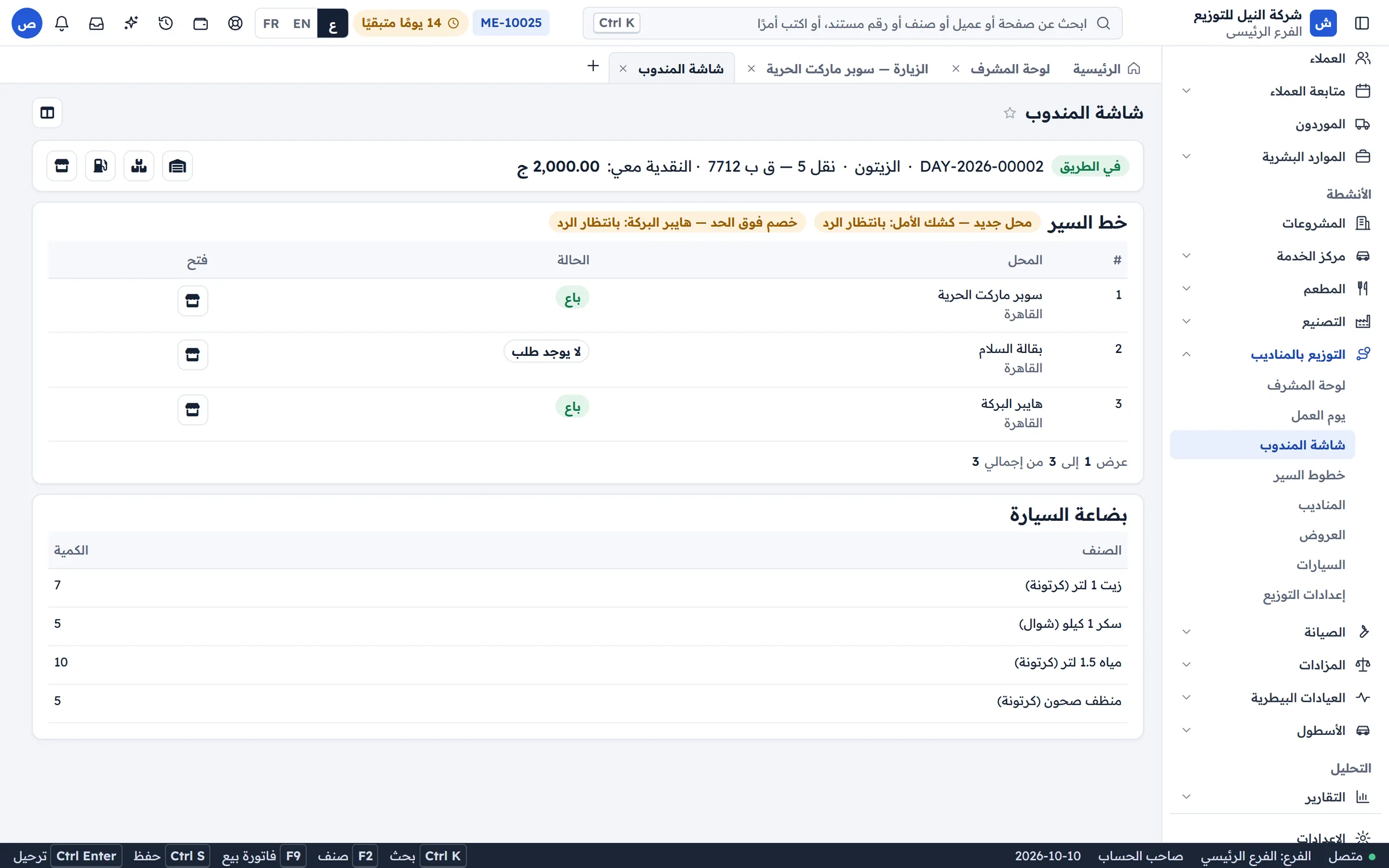Click the AI sparkles icon

(x=131, y=23)
